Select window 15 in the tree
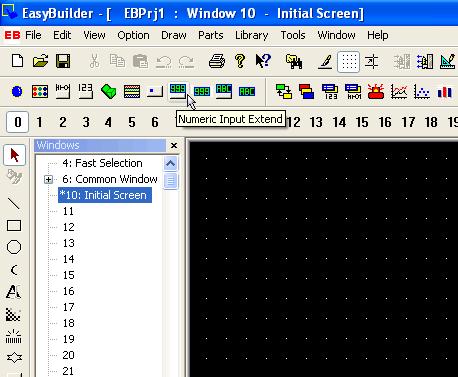 pos(68,275)
